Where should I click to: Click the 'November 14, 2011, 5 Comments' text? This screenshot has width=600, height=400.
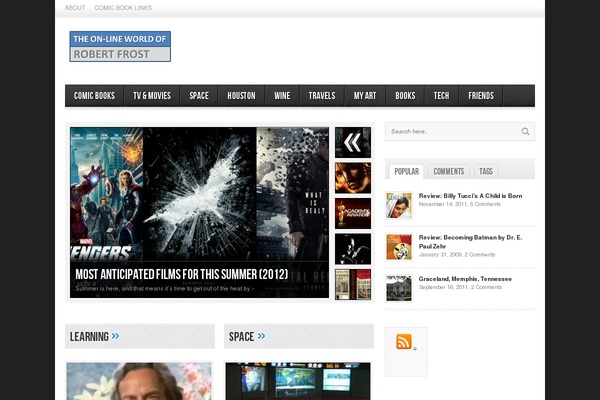pyautogui.click(x=460, y=204)
